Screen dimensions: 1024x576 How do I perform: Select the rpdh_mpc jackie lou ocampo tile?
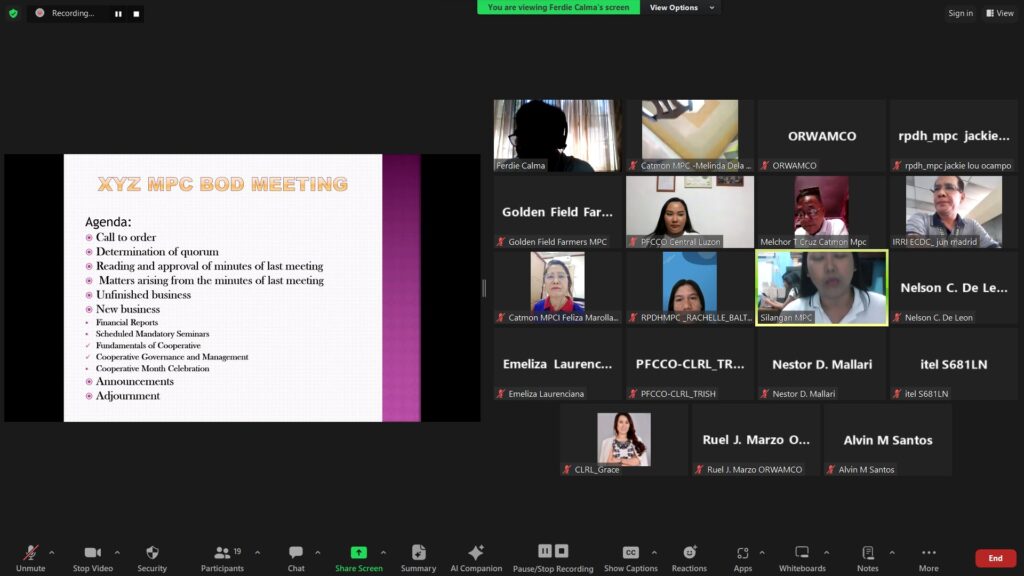point(953,136)
